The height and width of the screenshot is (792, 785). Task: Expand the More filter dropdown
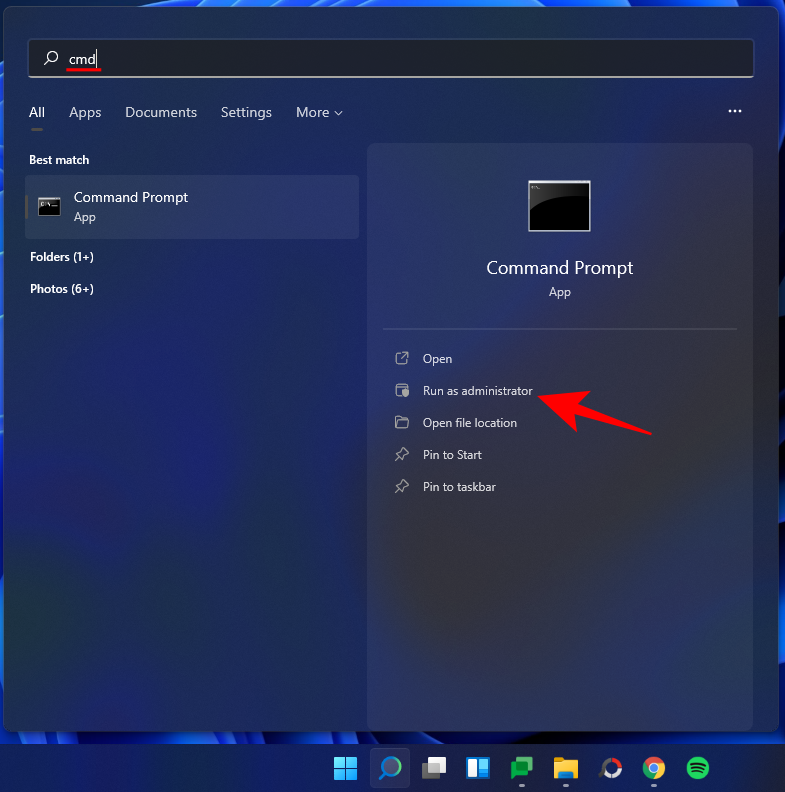[x=319, y=113]
